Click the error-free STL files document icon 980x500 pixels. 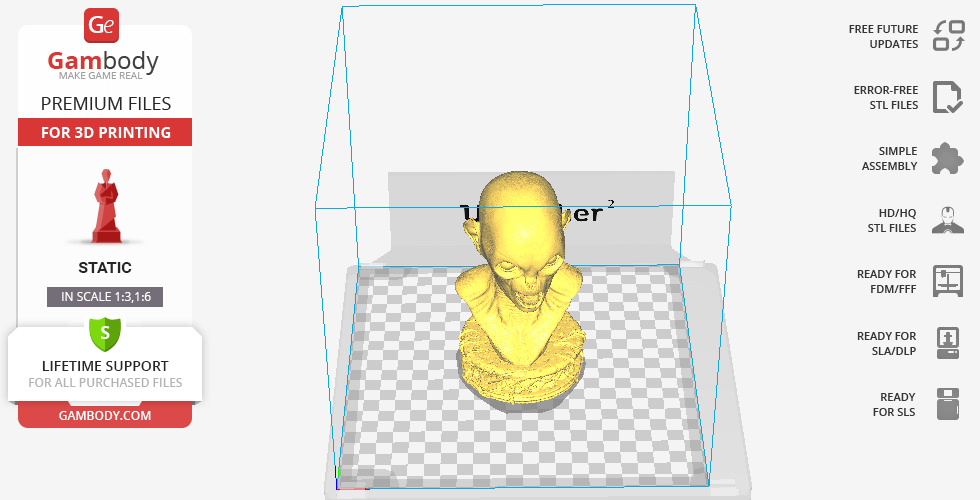click(x=947, y=97)
